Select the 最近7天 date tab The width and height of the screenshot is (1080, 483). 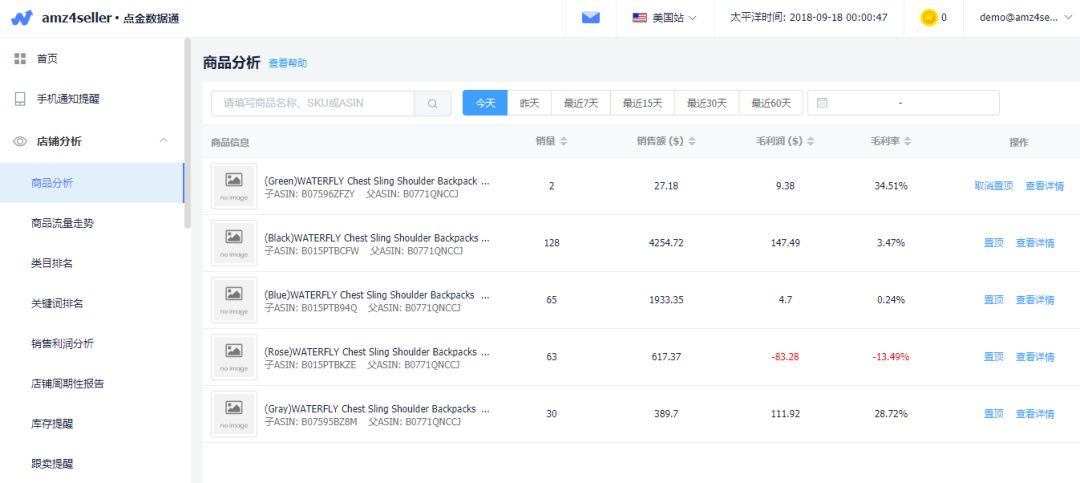[x=581, y=103]
